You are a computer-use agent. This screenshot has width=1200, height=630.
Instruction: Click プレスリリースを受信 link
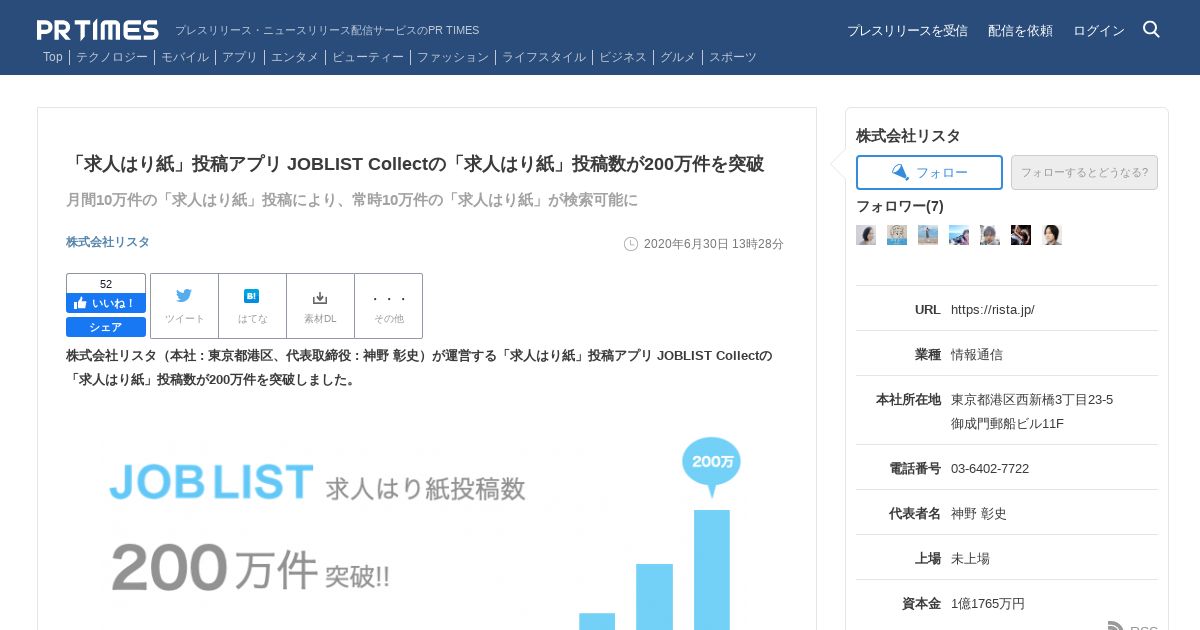[x=907, y=31]
